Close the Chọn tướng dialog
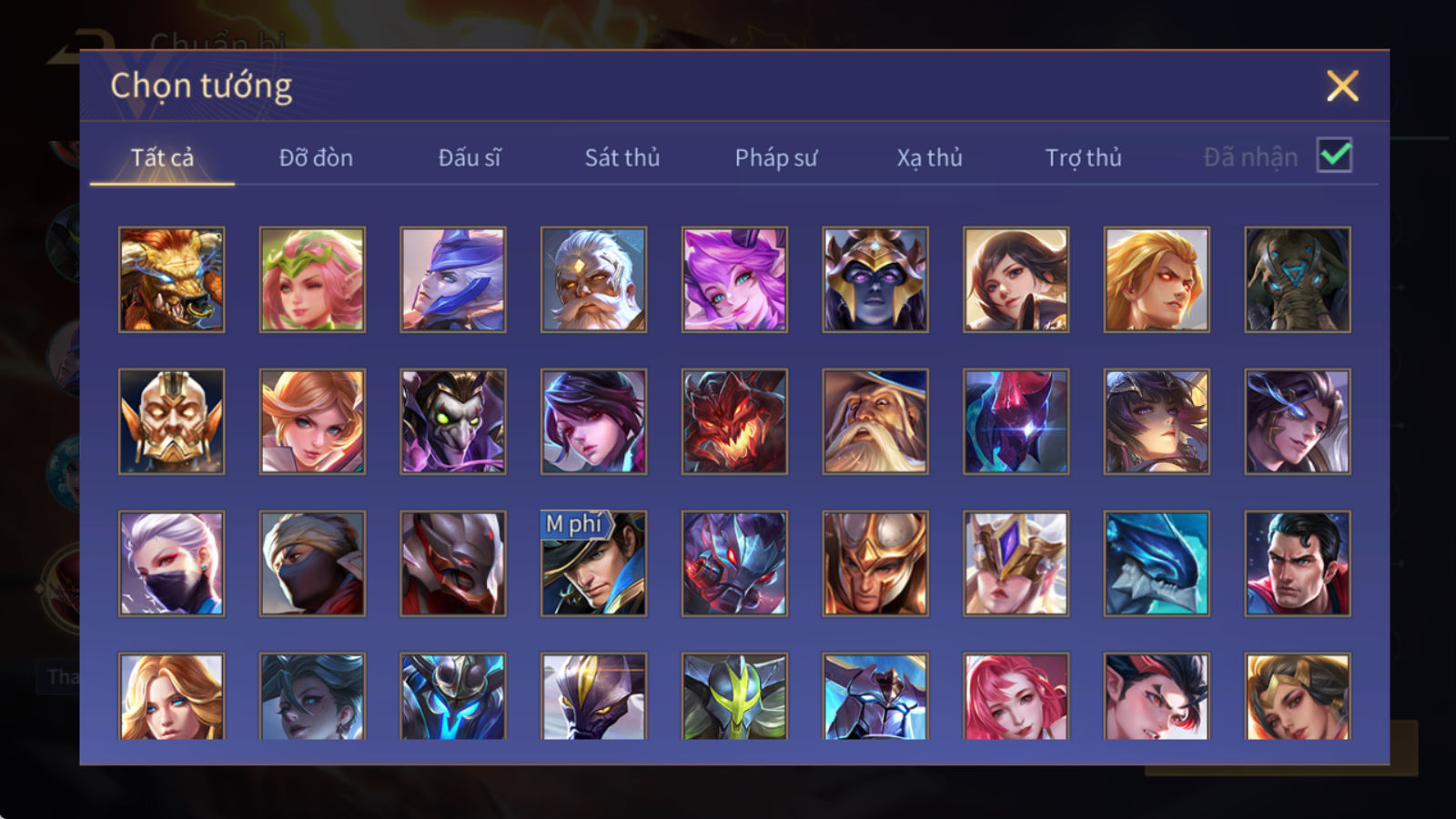The image size is (1456, 819). click(1342, 86)
